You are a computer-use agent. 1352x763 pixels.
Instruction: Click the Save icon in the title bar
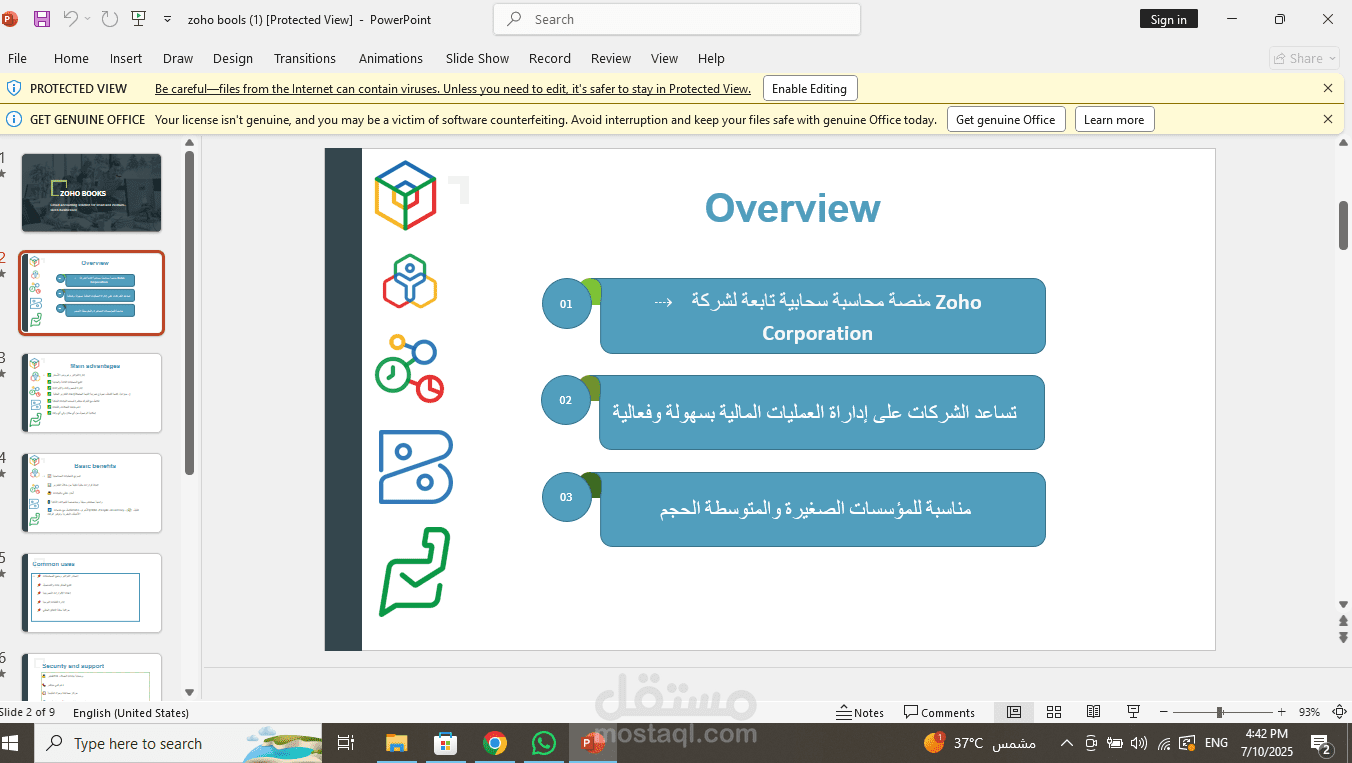tap(41, 19)
